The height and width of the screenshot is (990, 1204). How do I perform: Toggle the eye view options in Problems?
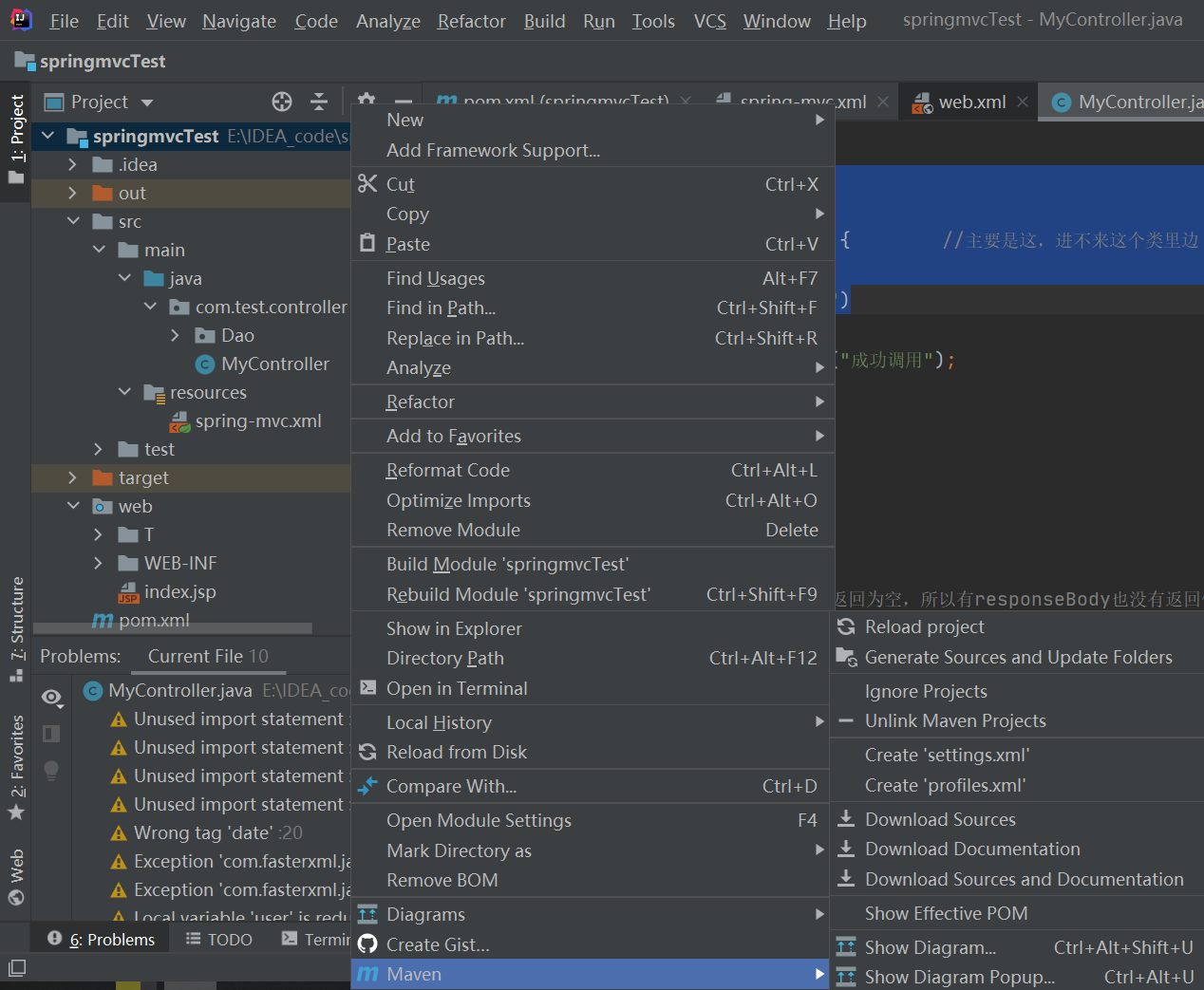tap(52, 698)
